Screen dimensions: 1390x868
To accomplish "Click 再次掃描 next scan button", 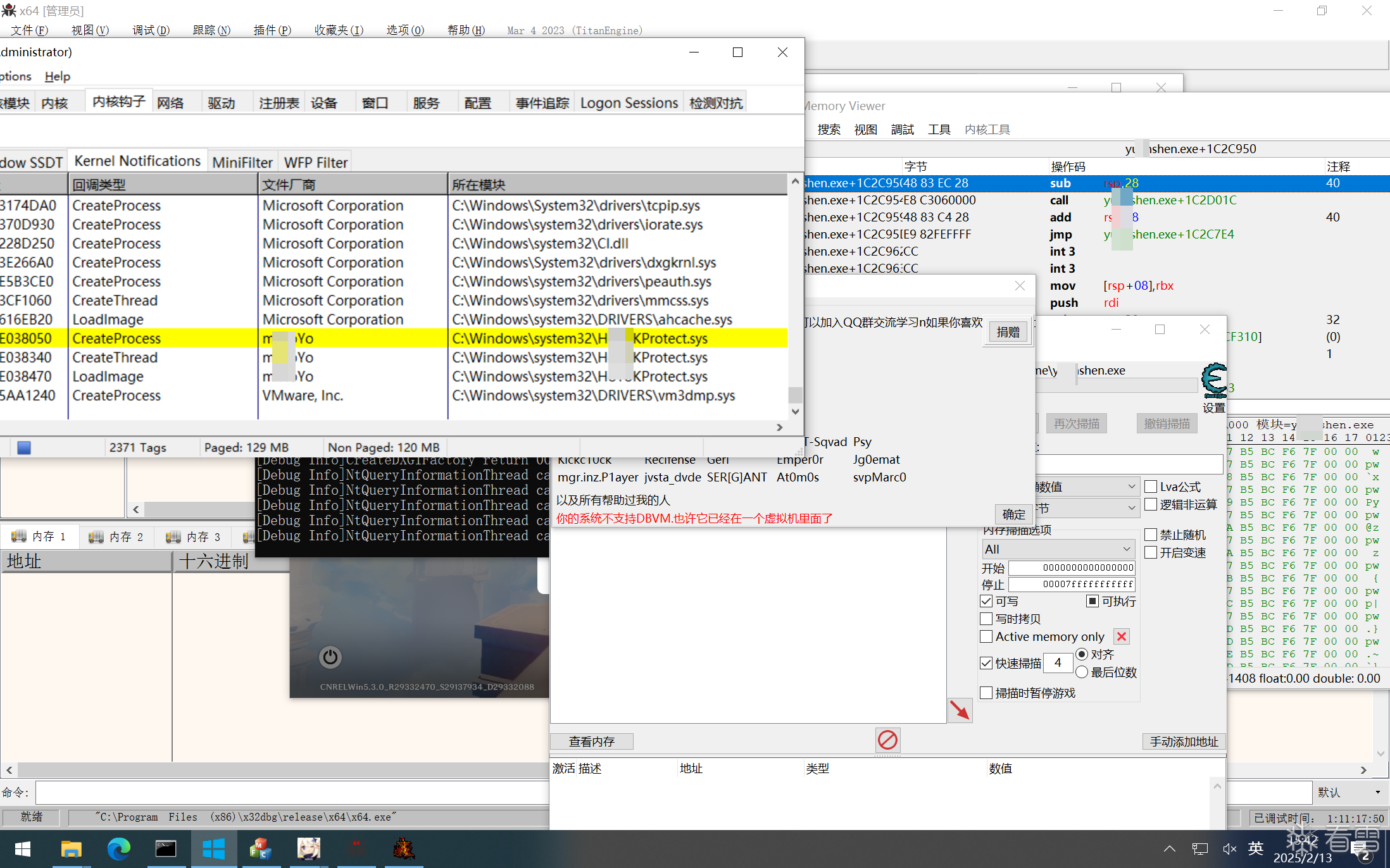I will tap(1077, 423).
